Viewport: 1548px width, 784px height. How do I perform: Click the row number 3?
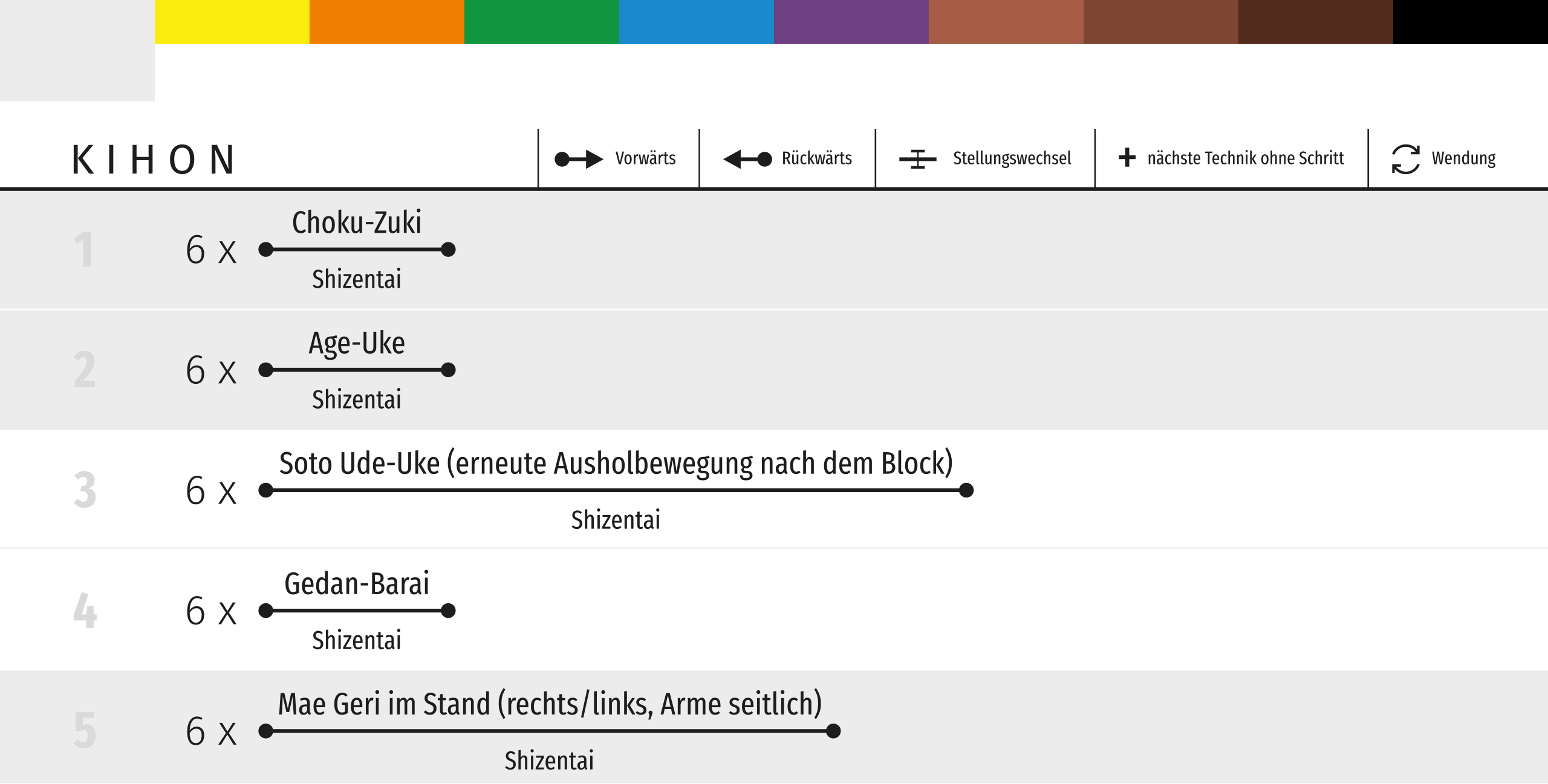point(85,490)
